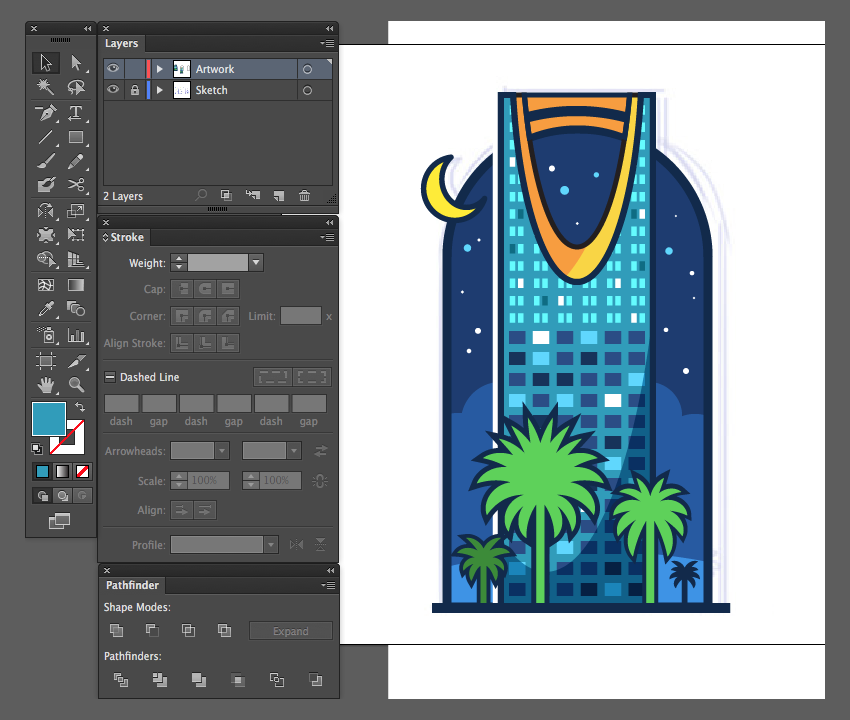Choose the Magic Wand tool

[x=46, y=87]
